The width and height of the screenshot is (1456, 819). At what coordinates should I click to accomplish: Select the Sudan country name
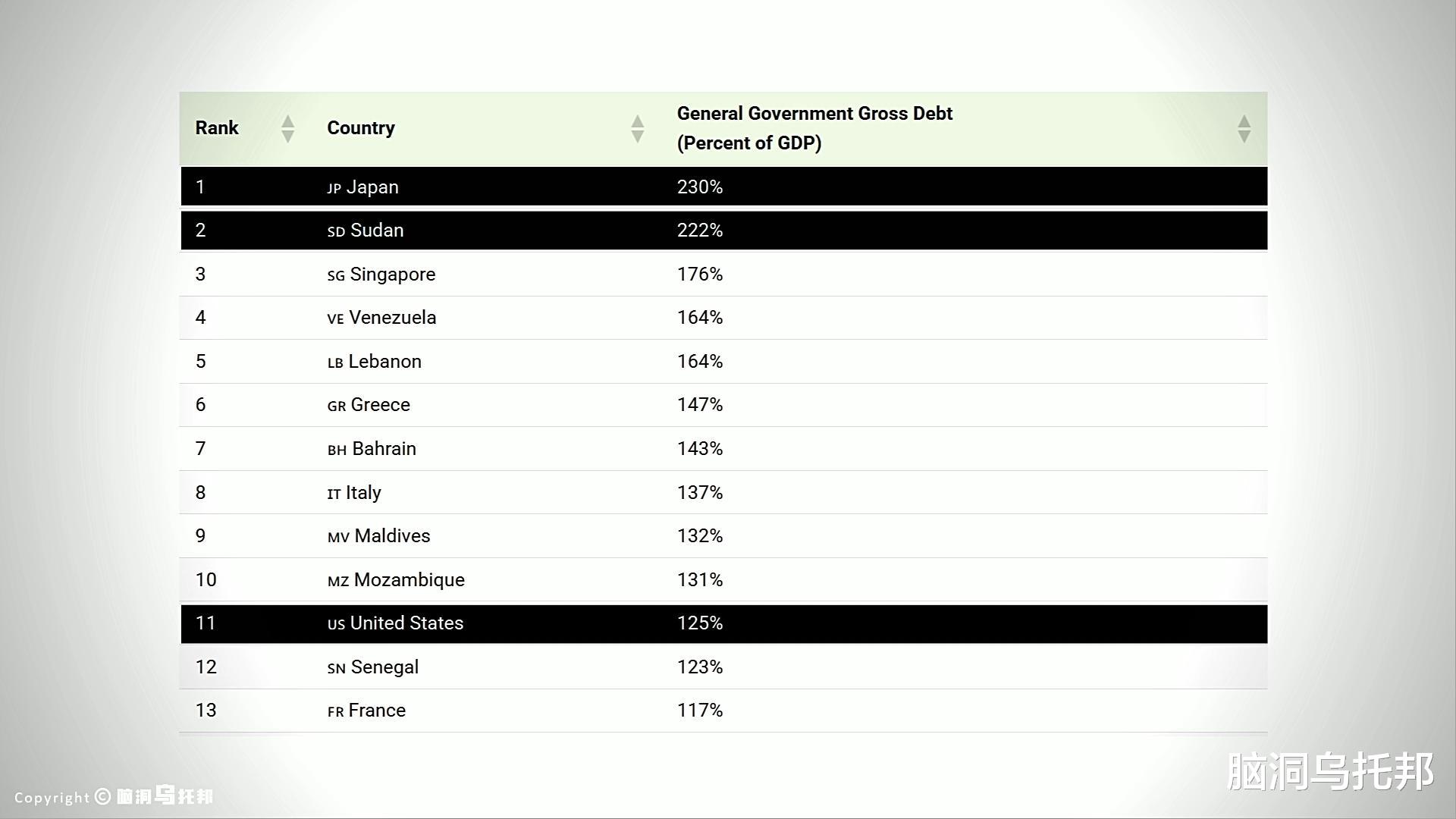click(376, 231)
